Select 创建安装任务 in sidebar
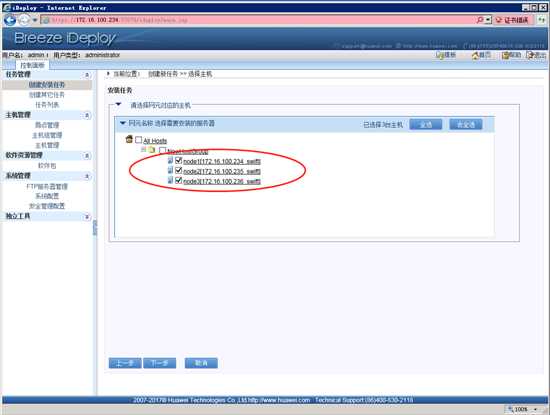The width and height of the screenshot is (550, 415). 47,85
